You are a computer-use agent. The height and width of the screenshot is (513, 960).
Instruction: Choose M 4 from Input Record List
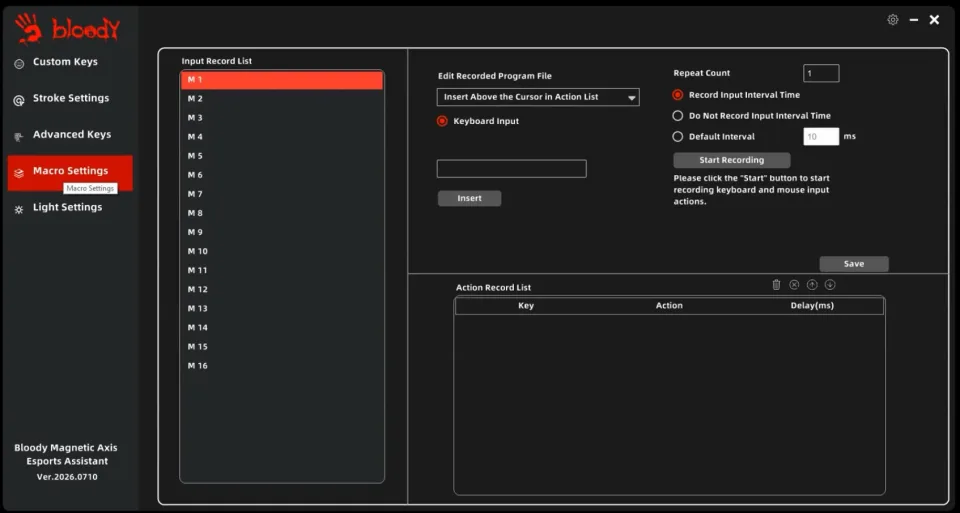point(282,137)
